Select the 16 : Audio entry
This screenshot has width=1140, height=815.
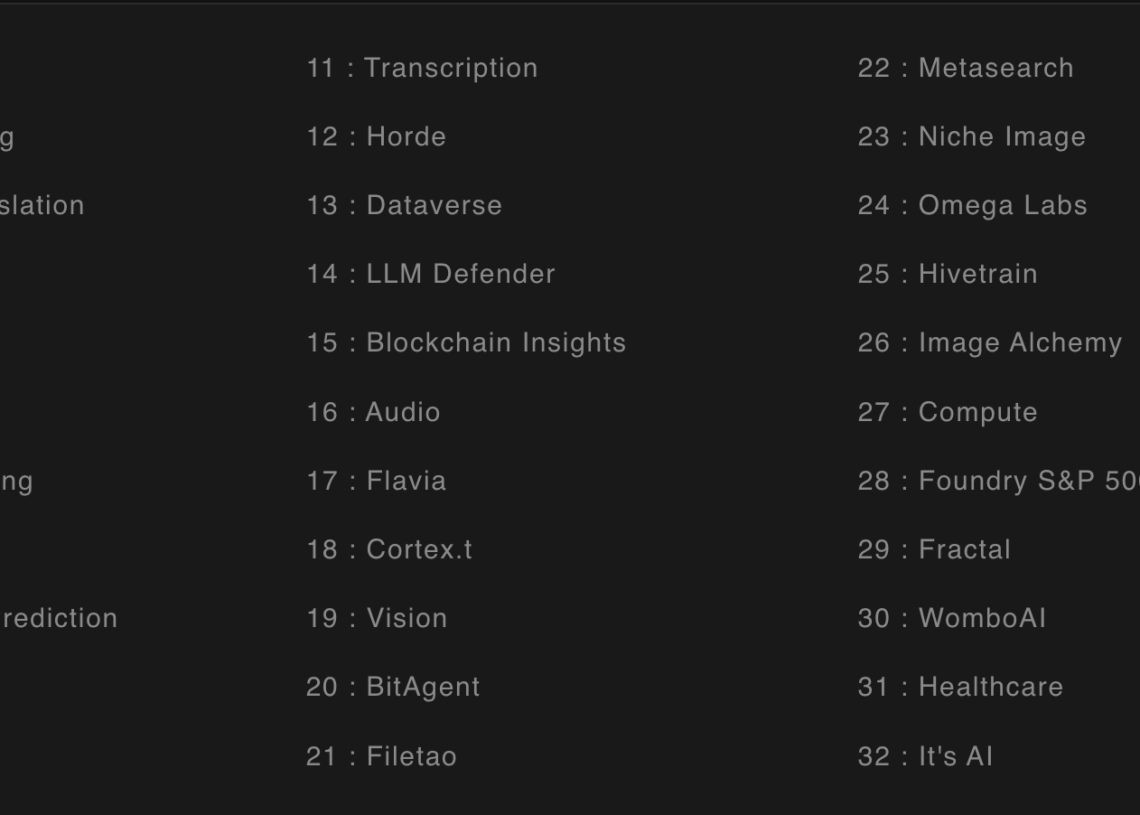tap(373, 412)
